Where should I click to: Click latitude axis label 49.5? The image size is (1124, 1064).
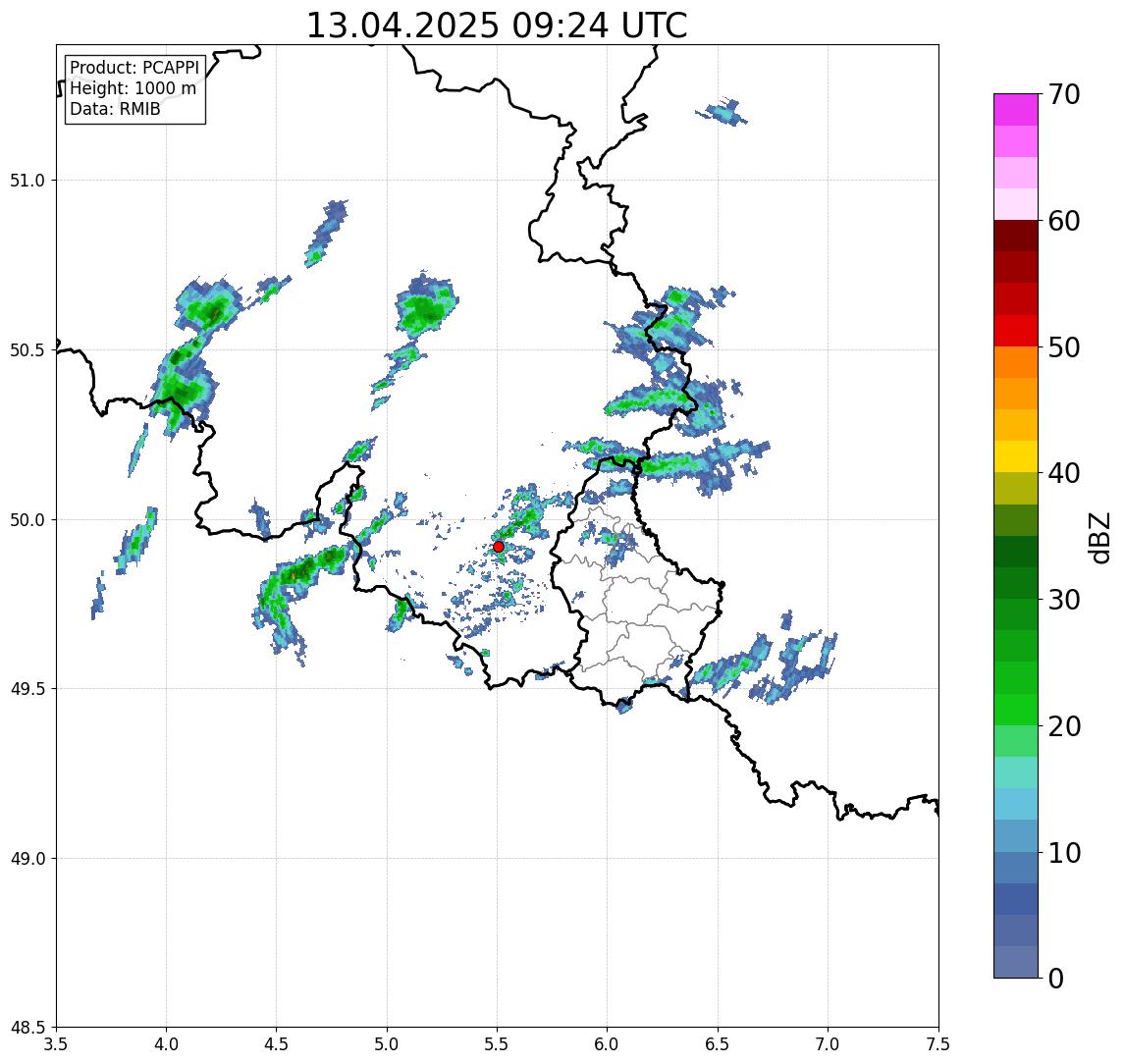click(x=27, y=689)
